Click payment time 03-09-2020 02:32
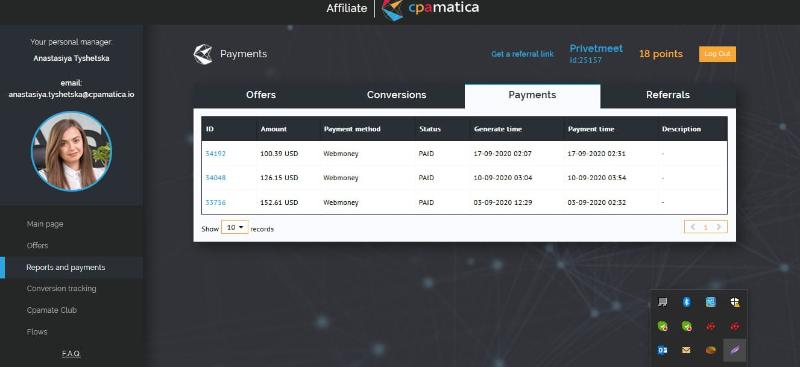Image resolution: width=800 pixels, height=367 pixels. (596, 203)
